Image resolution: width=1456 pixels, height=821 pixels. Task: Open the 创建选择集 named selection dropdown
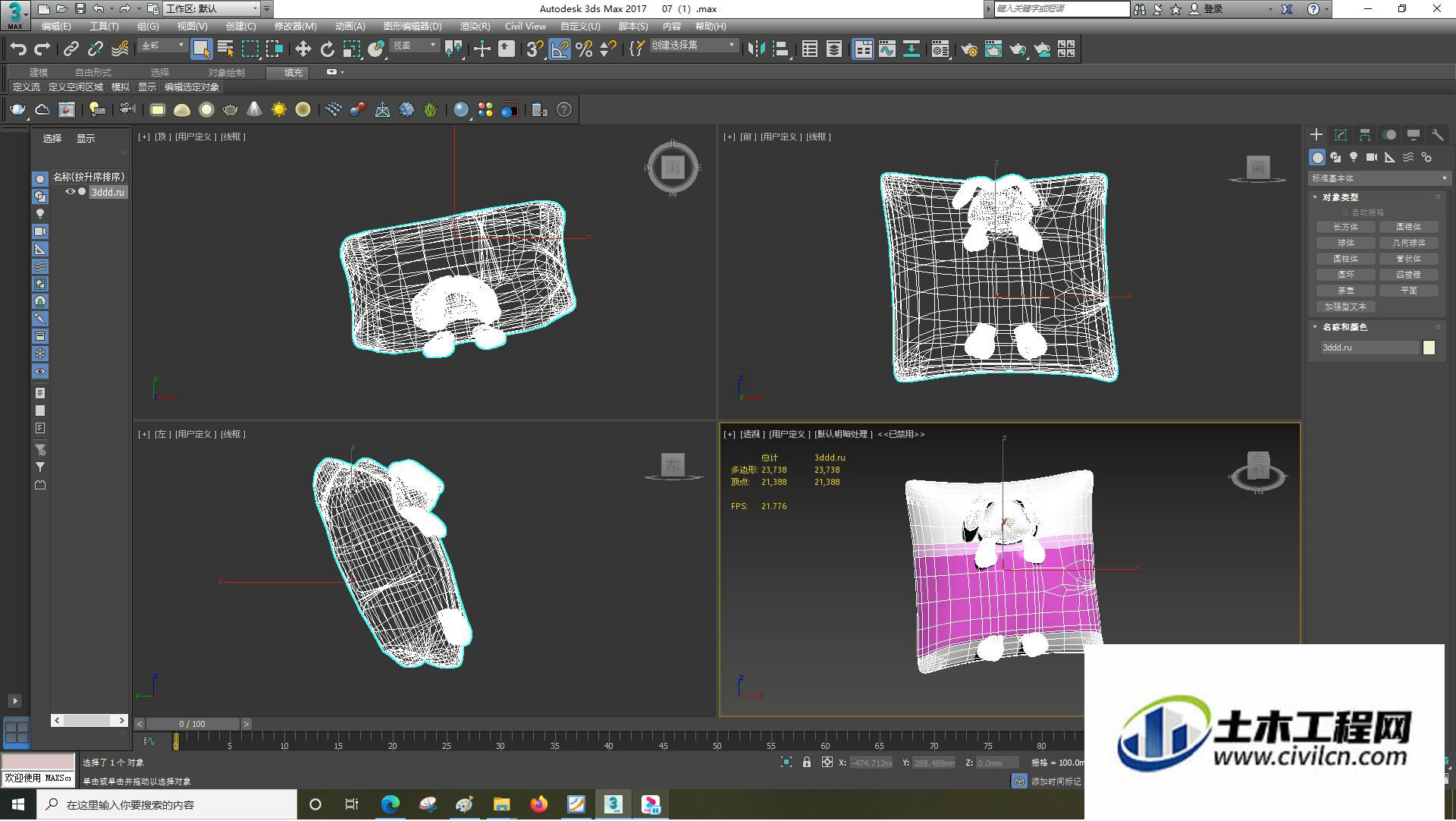click(693, 46)
